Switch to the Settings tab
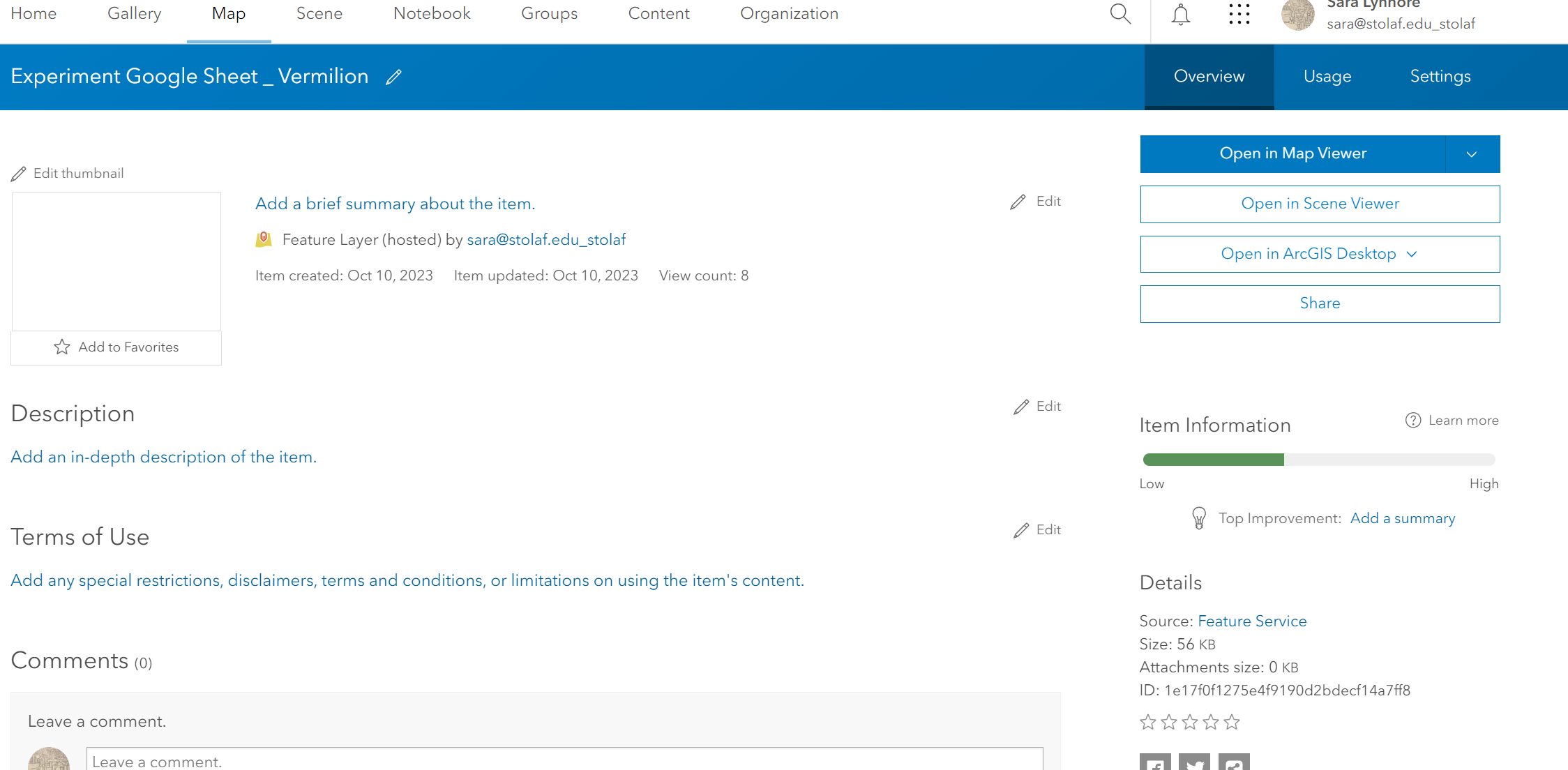The width and height of the screenshot is (1568, 770). pyautogui.click(x=1440, y=77)
